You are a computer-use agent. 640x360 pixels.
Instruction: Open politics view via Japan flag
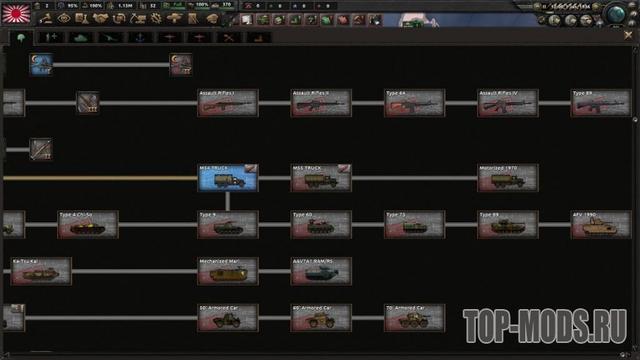tap(16, 13)
